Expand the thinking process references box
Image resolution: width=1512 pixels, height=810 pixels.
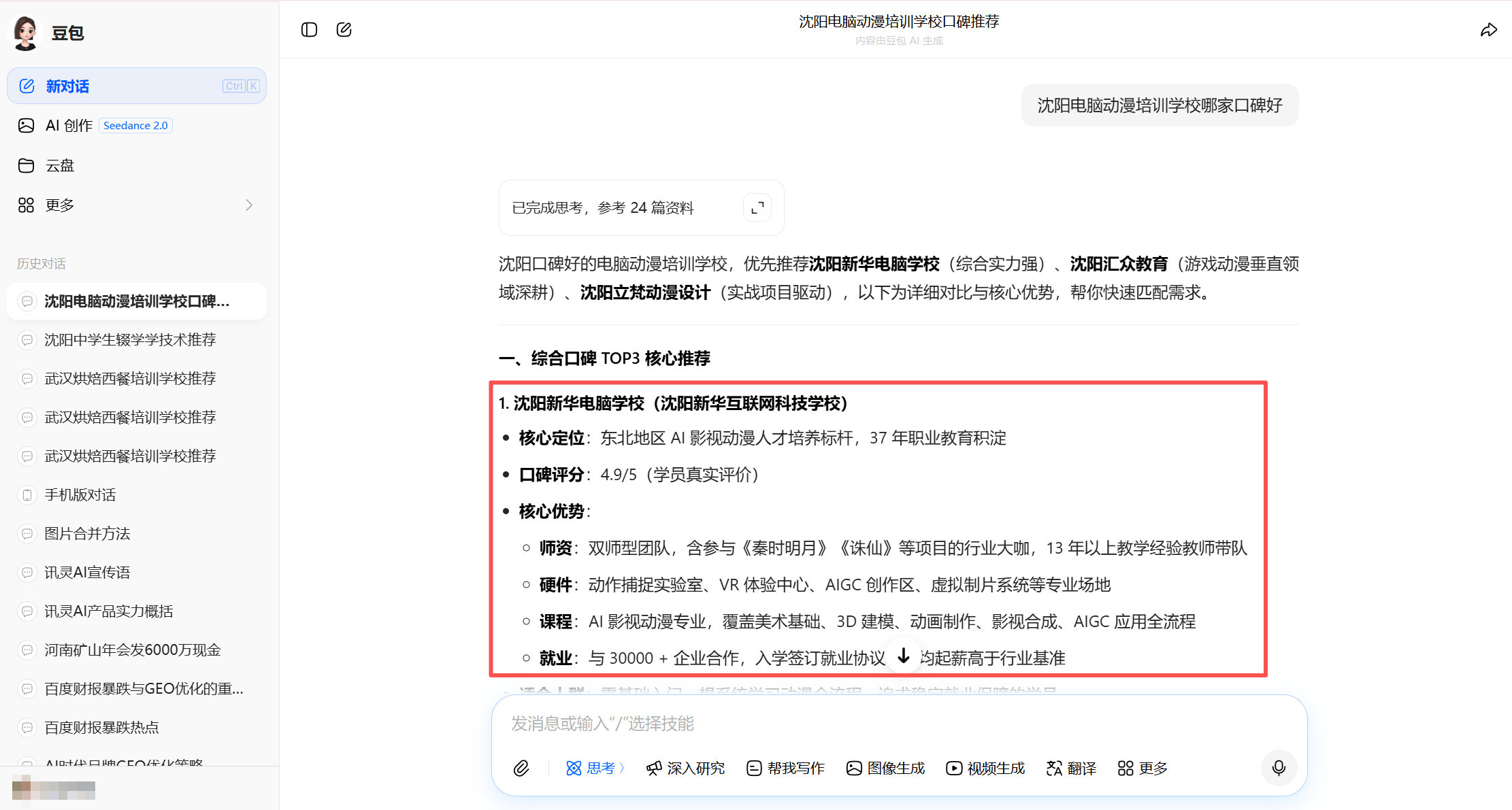point(757,207)
